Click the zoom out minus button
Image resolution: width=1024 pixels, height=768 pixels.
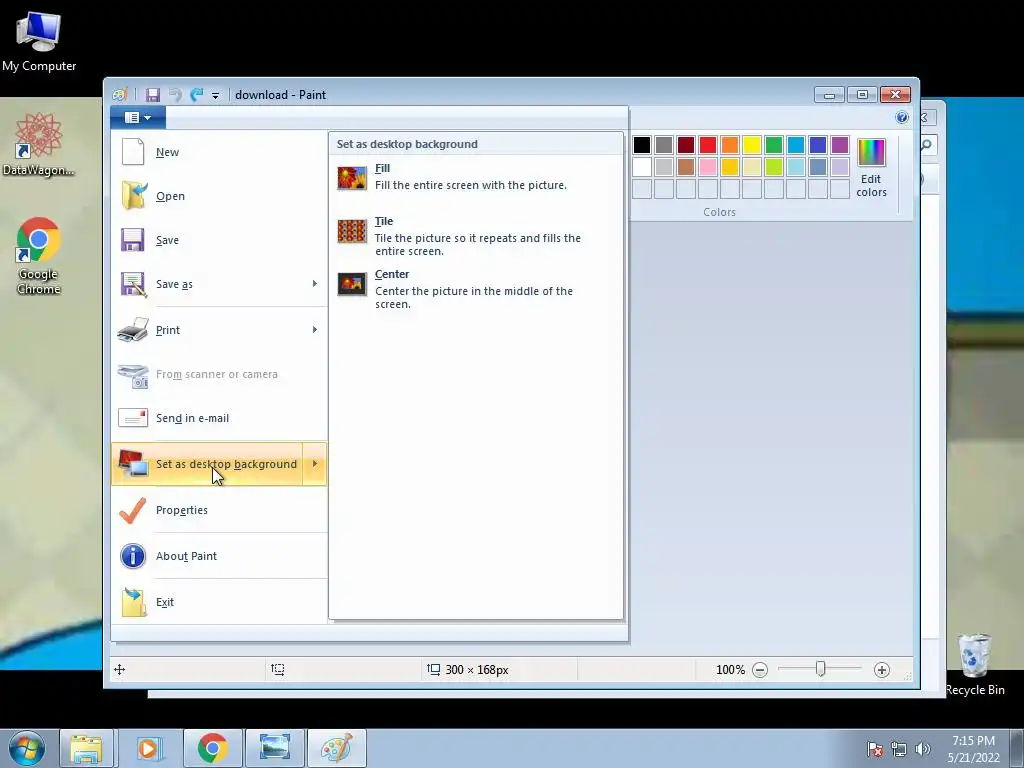(x=760, y=670)
